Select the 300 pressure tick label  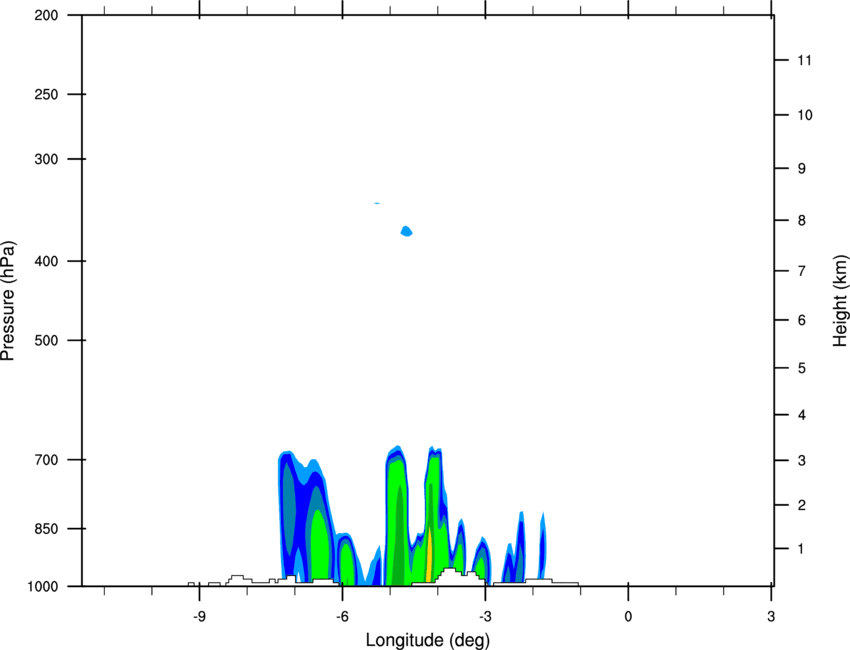pyautogui.click(x=46, y=159)
